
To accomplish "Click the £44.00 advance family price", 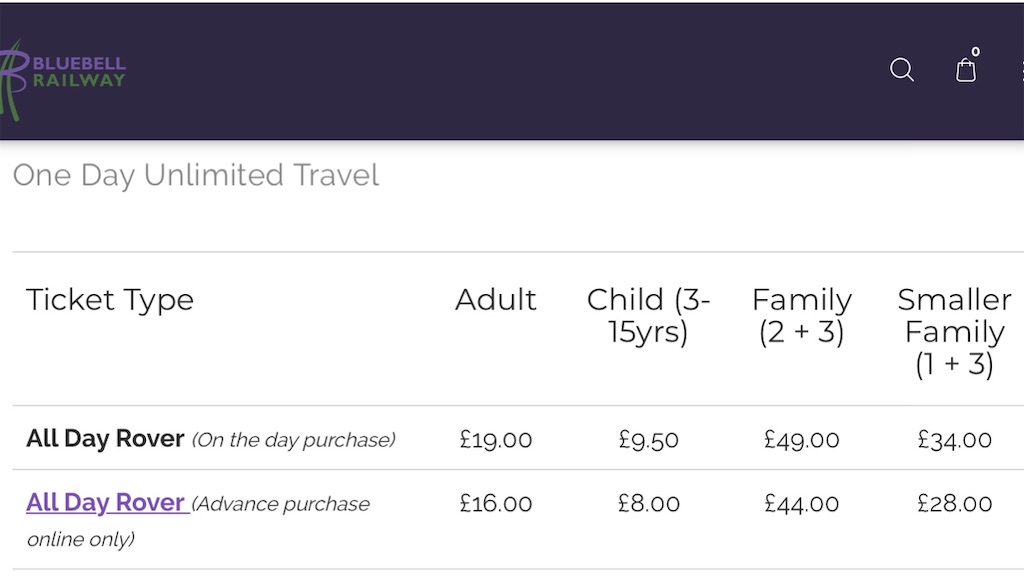I will 802,503.
